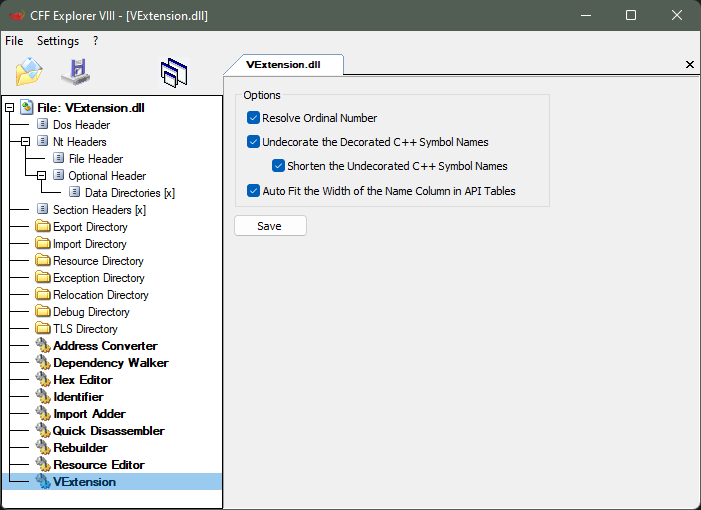Click the Dependency Walker gear icon
Image resolution: width=701 pixels, height=510 pixels.
click(43, 362)
